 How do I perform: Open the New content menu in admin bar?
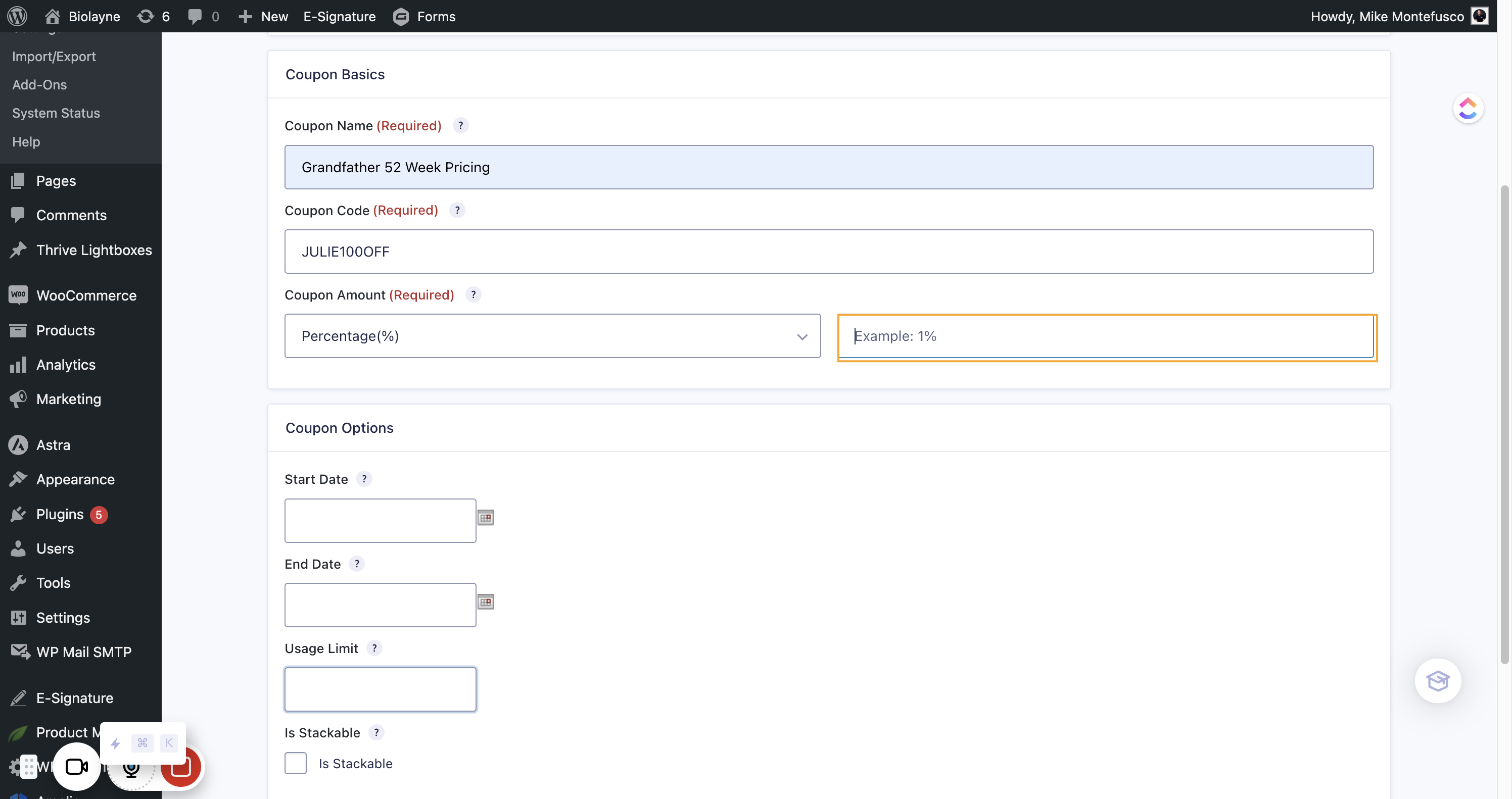point(264,16)
